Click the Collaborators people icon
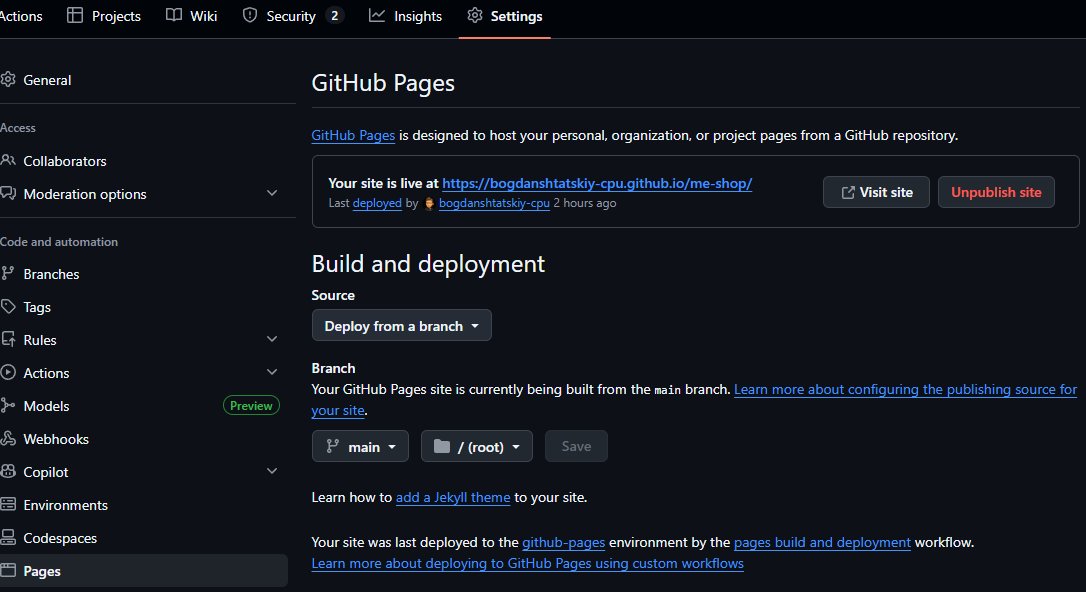The image size is (1086, 592). (x=8, y=161)
